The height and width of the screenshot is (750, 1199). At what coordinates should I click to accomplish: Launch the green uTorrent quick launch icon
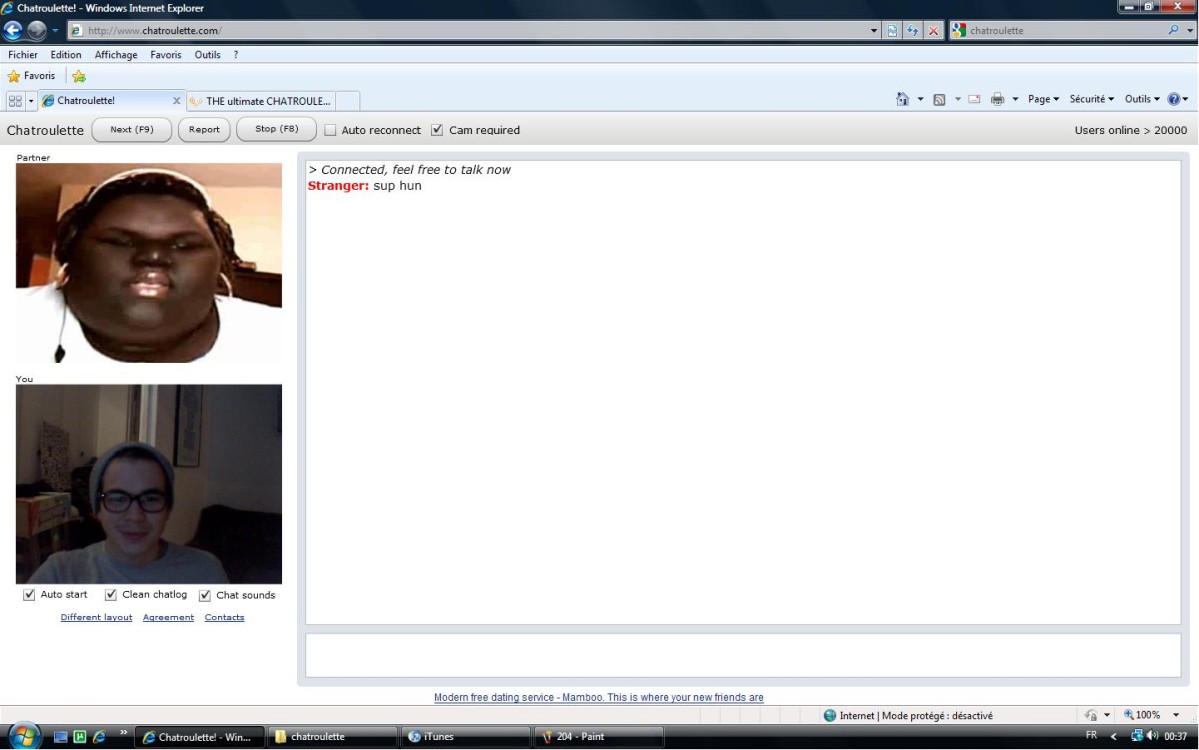[x=80, y=737]
